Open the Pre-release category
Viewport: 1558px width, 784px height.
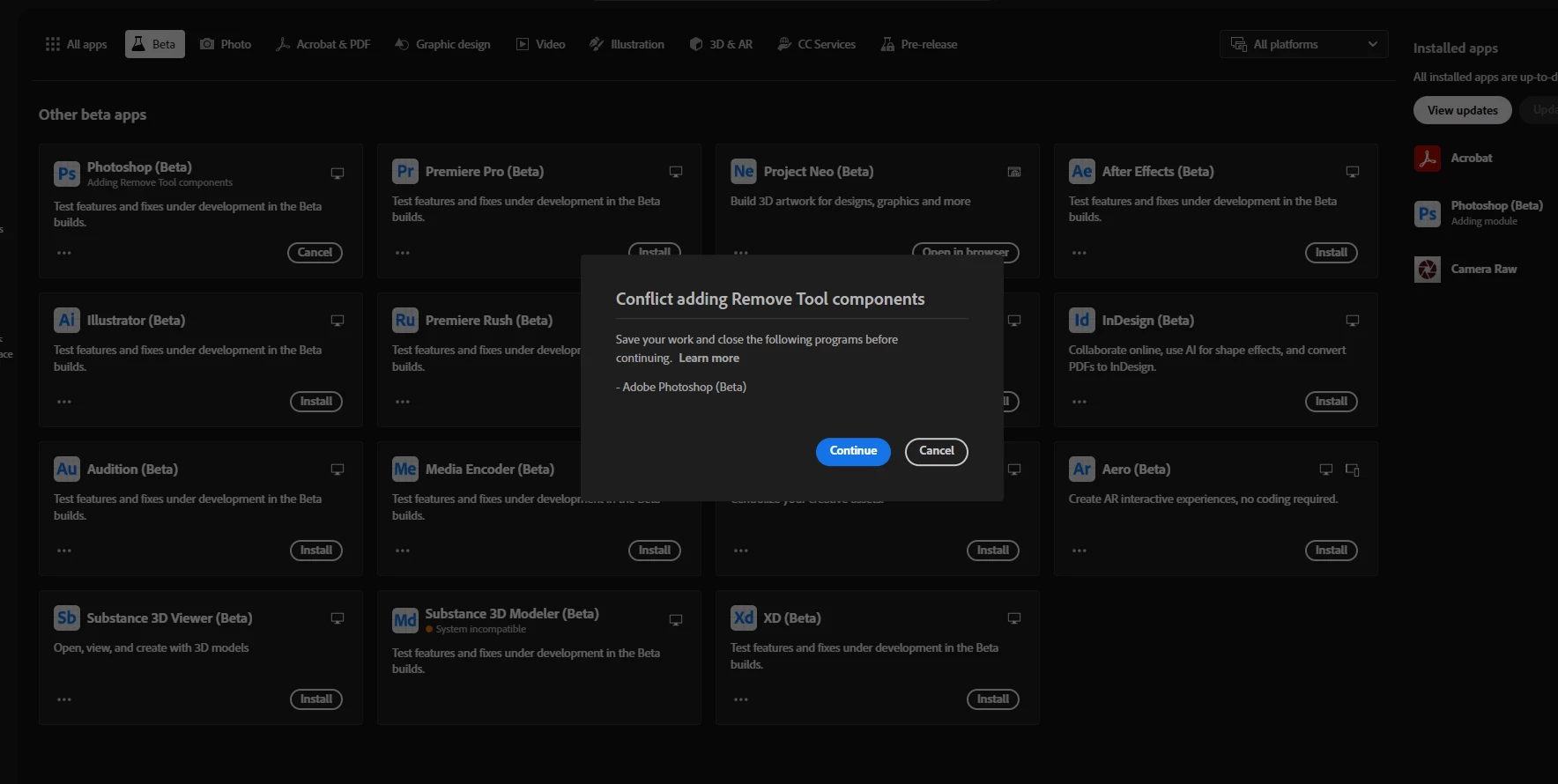(x=918, y=44)
